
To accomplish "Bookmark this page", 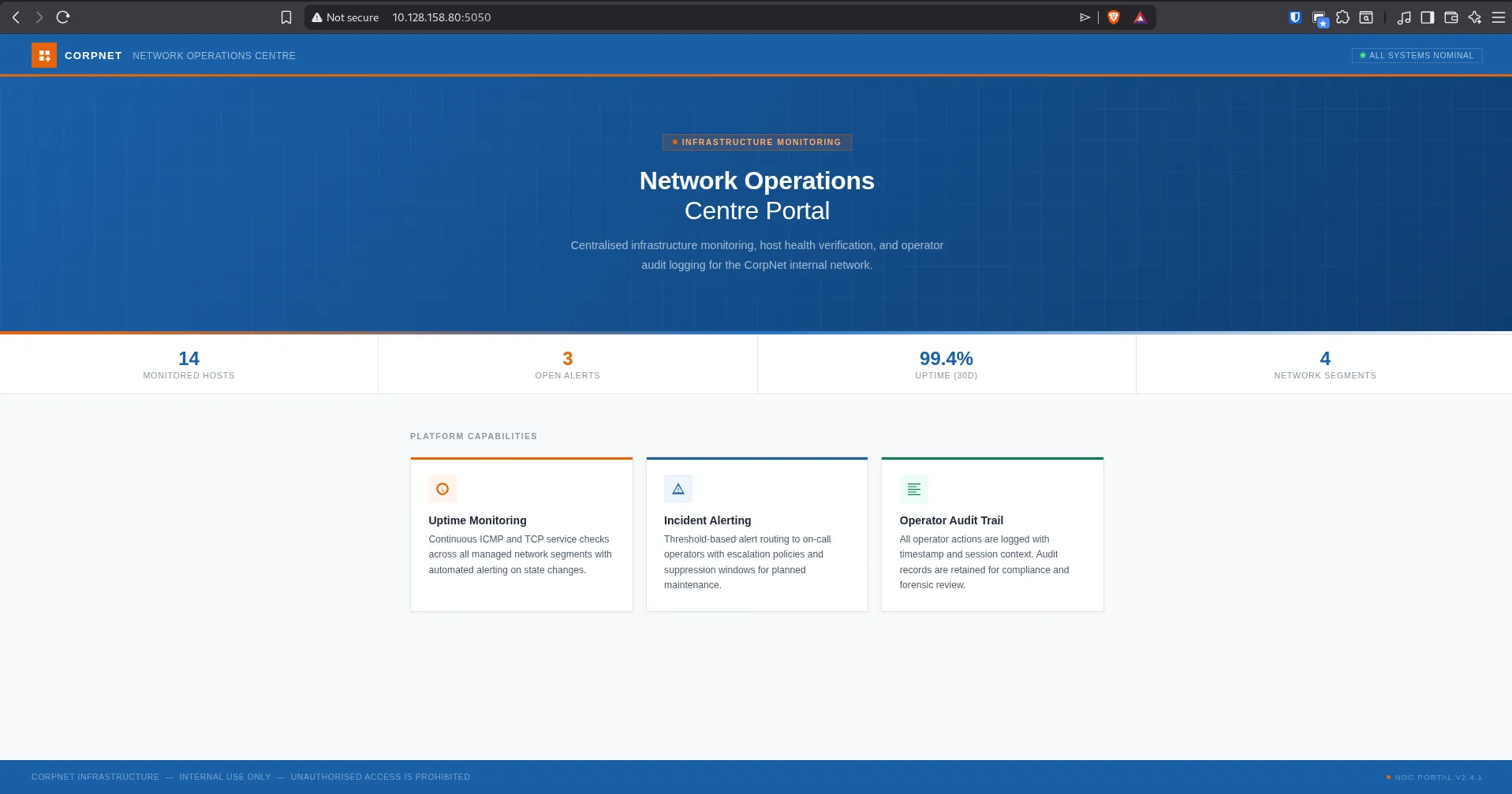I will (286, 17).
